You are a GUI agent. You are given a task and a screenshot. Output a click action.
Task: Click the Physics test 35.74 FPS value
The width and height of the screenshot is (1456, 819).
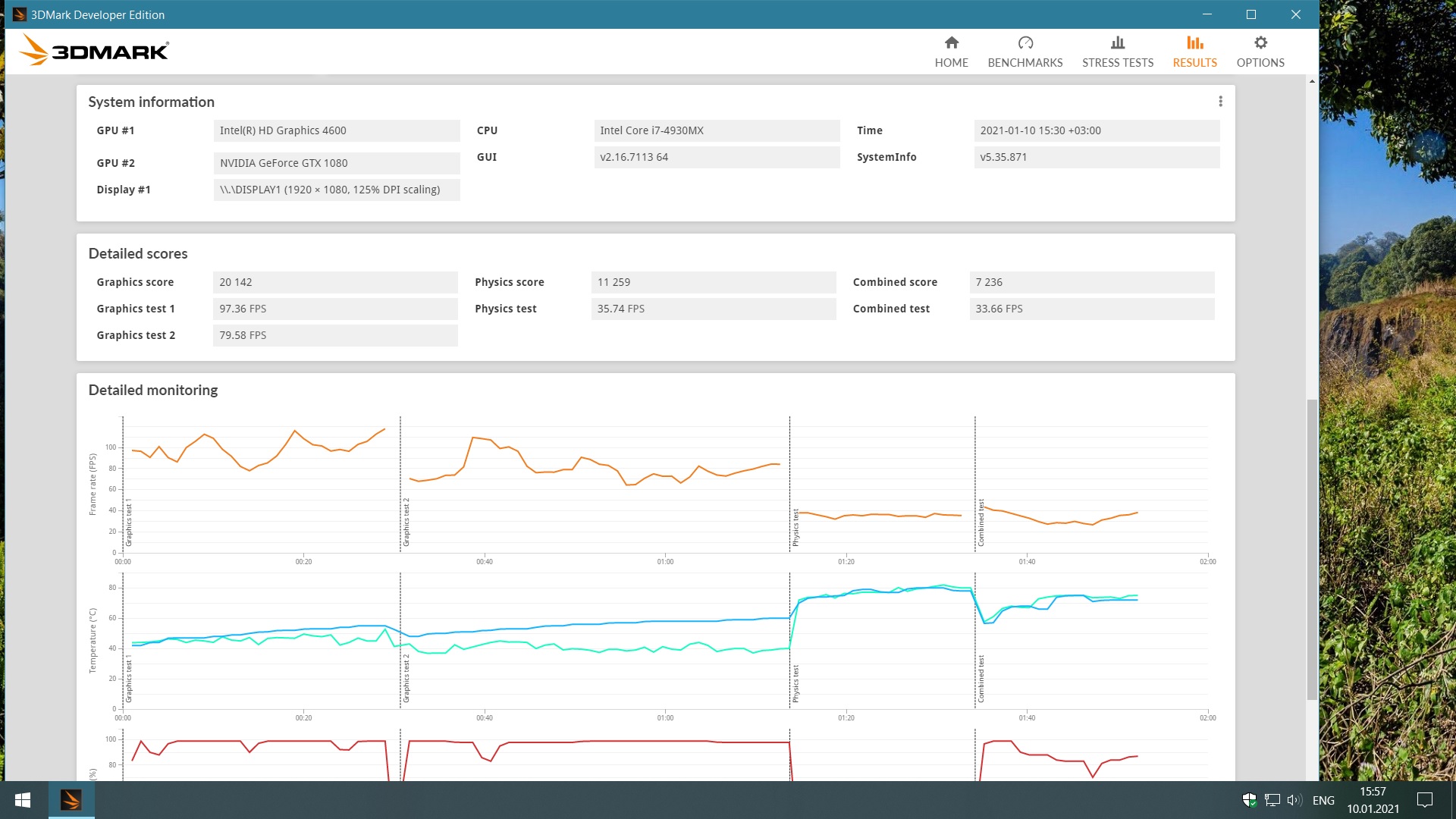[x=714, y=309]
